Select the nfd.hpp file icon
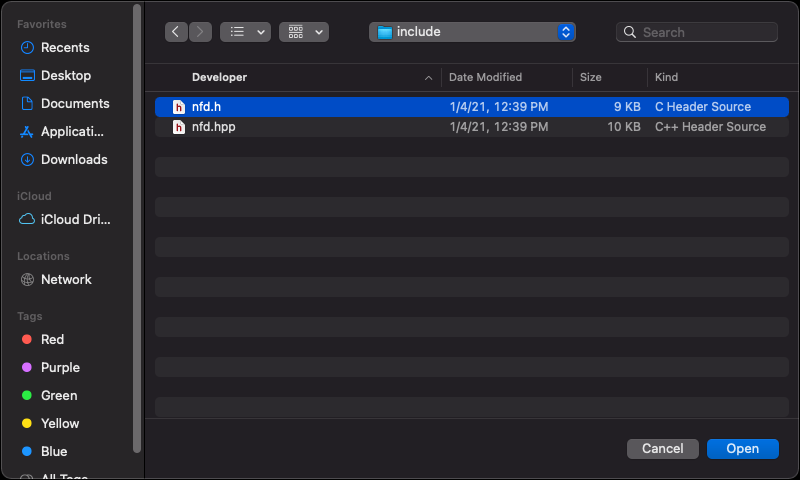The height and width of the screenshot is (480, 800). 179,127
